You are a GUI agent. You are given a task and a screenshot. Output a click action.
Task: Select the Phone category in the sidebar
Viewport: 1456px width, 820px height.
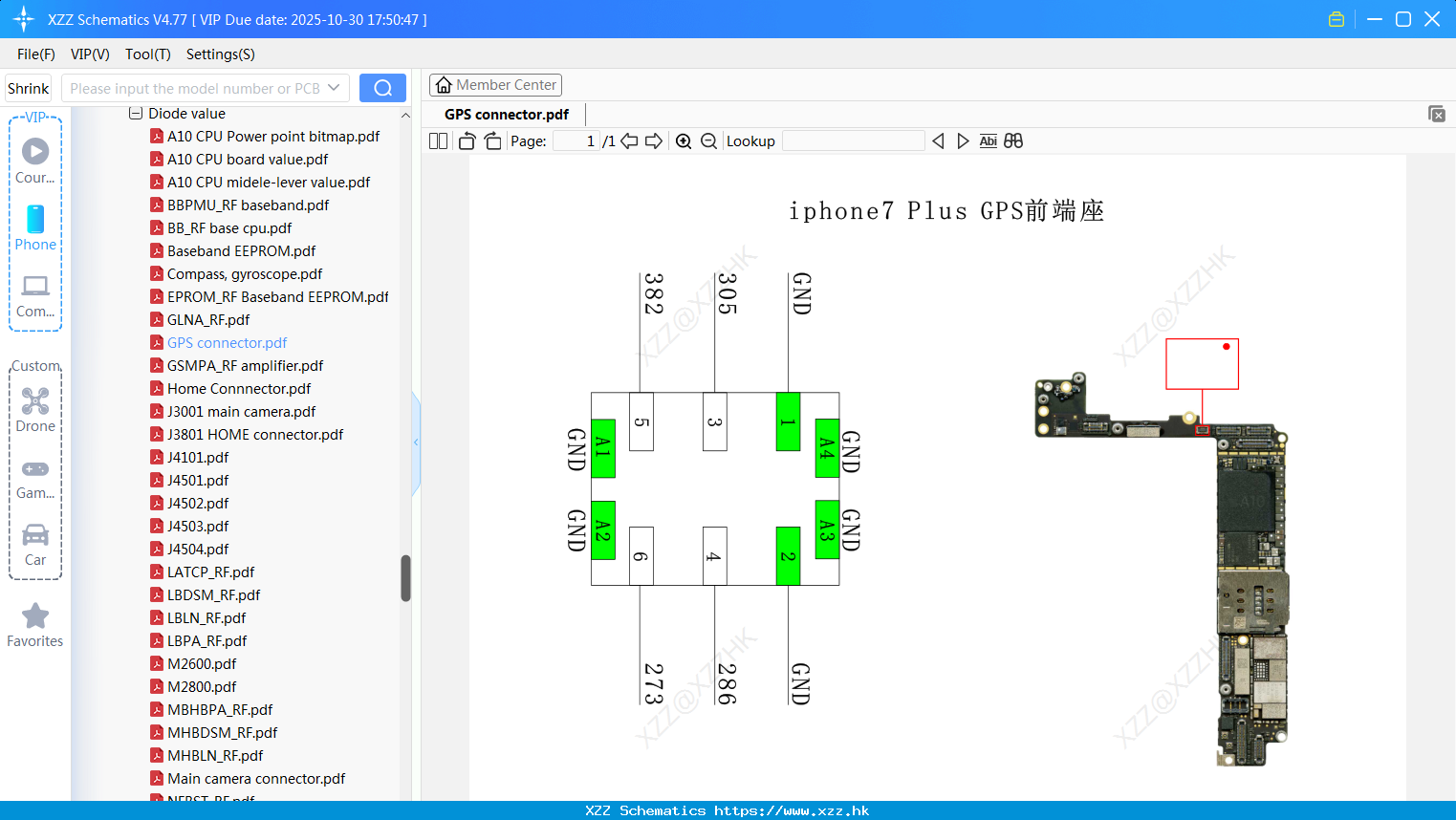click(35, 228)
